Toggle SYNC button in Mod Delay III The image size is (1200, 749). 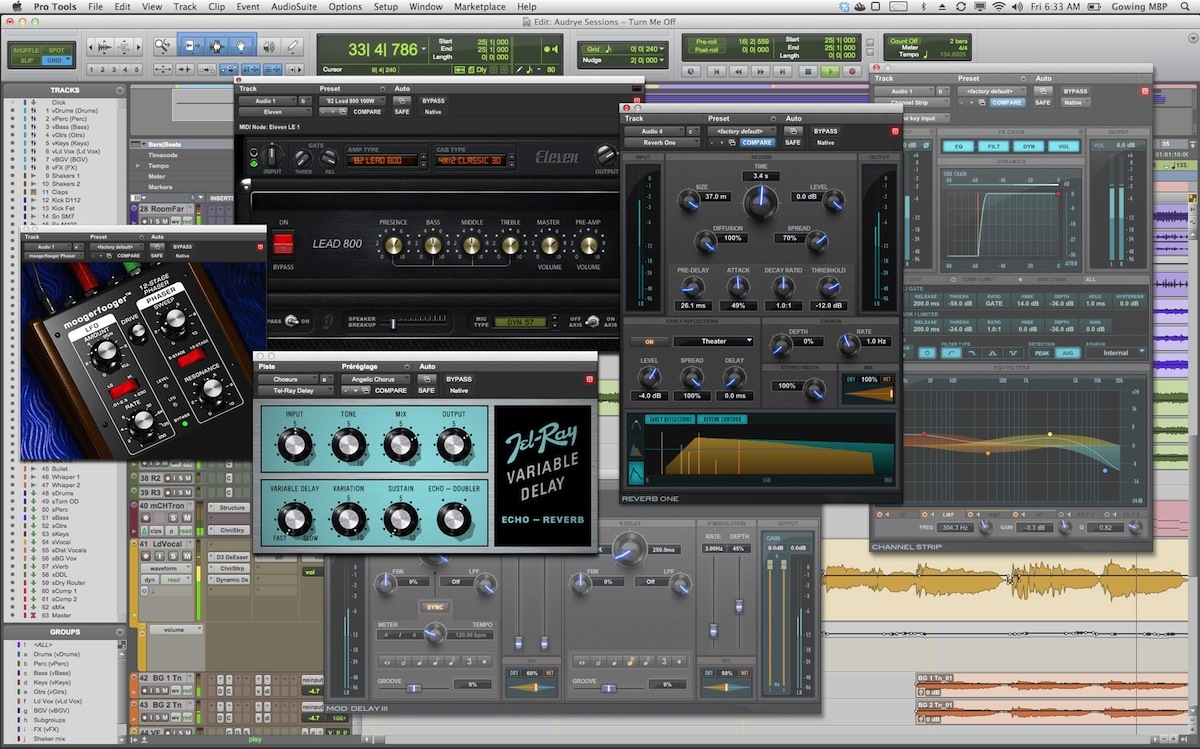click(434, 606)
